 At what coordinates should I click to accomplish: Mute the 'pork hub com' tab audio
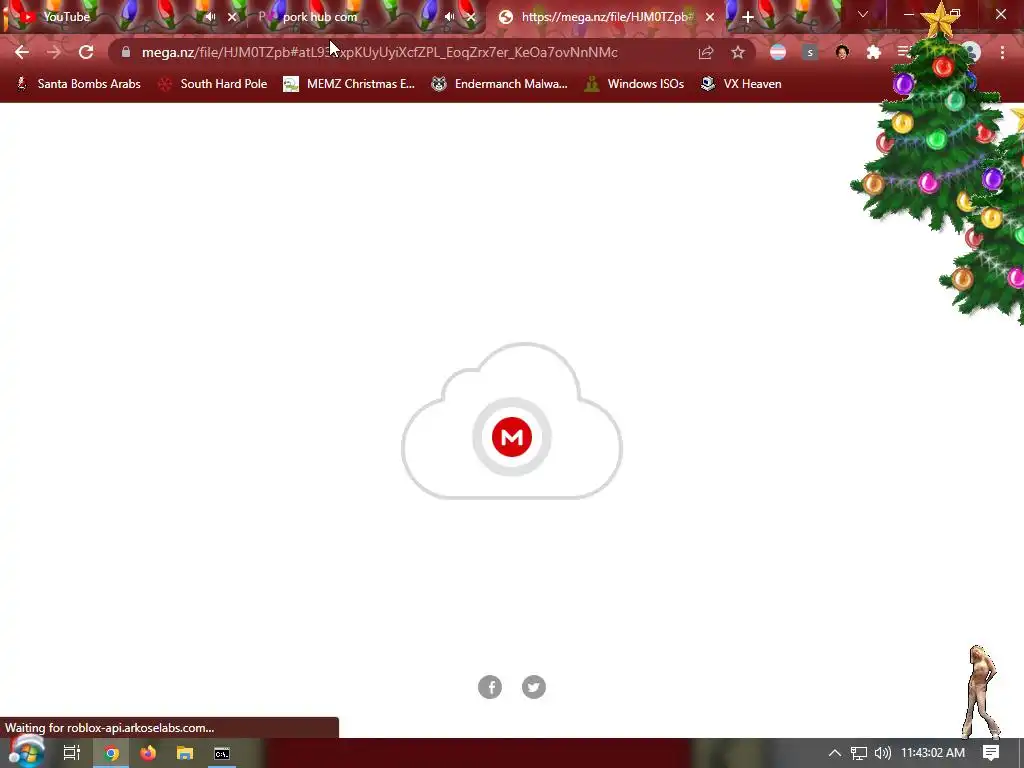(x=449, y=17)
